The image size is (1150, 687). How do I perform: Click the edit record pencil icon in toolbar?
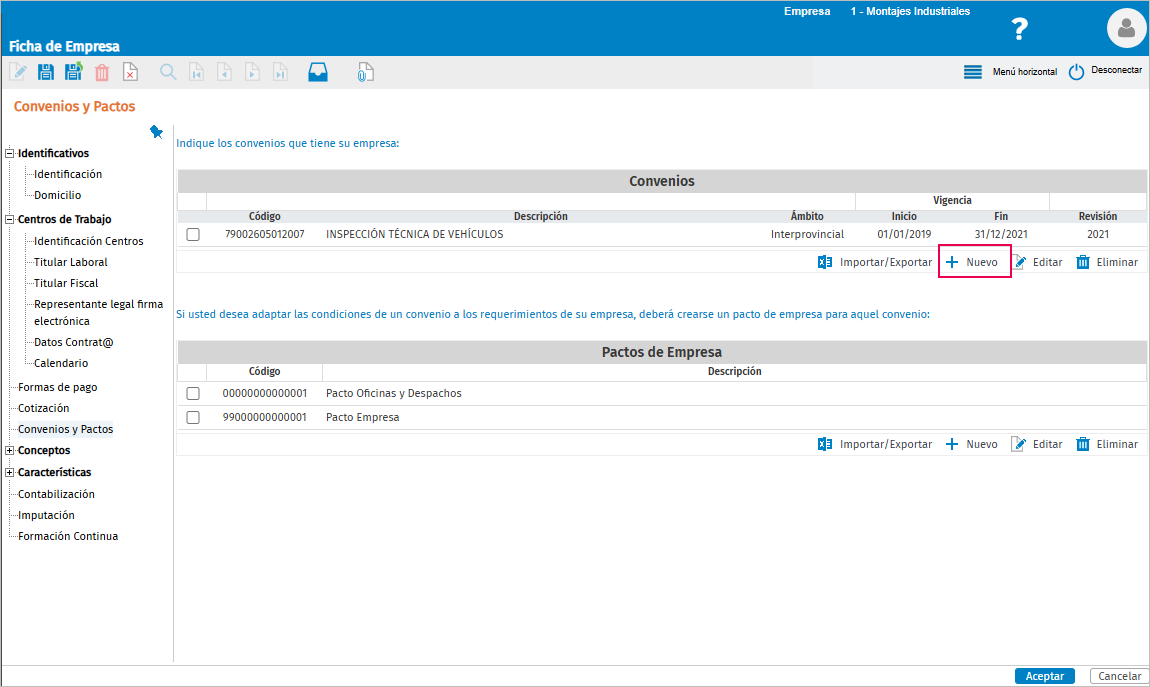tap(18, 72)
